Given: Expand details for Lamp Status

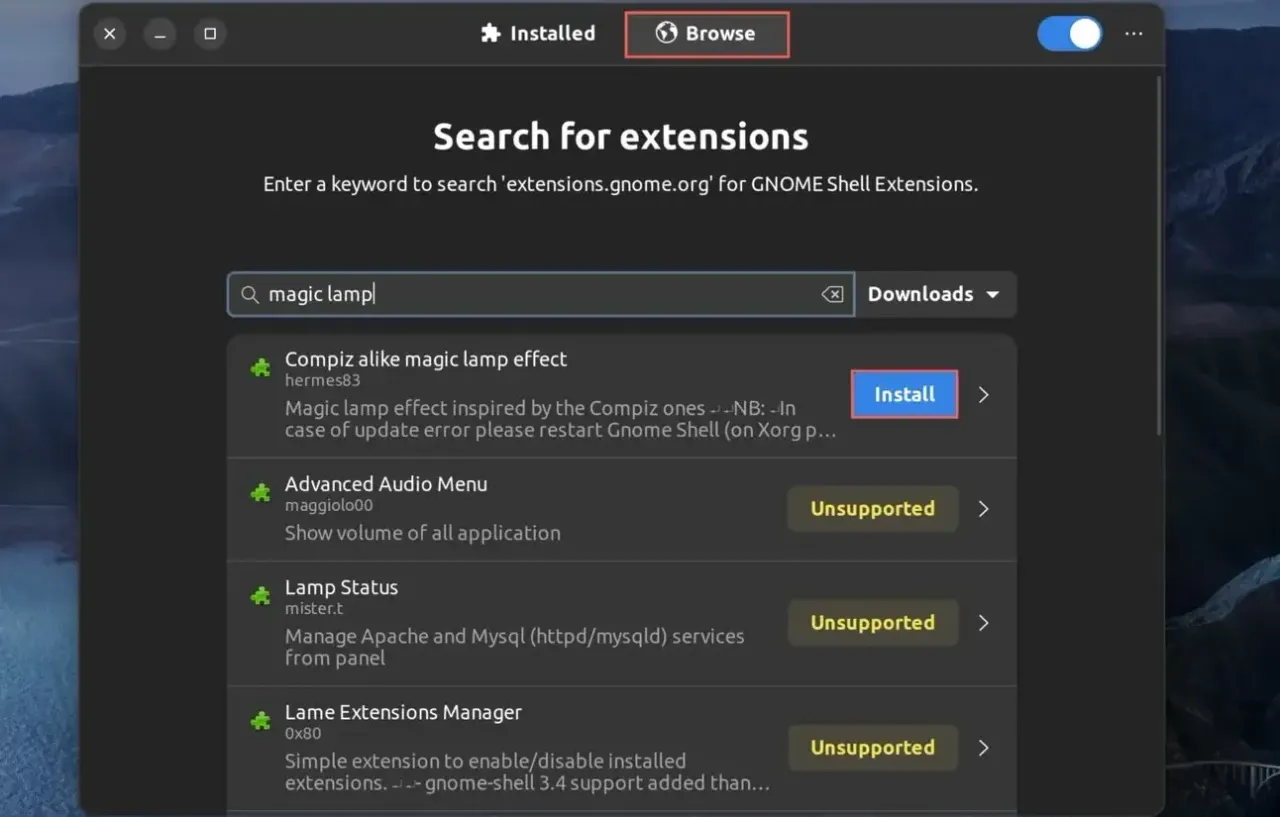Looking at the screenshot, I should (x=982, y=623).
